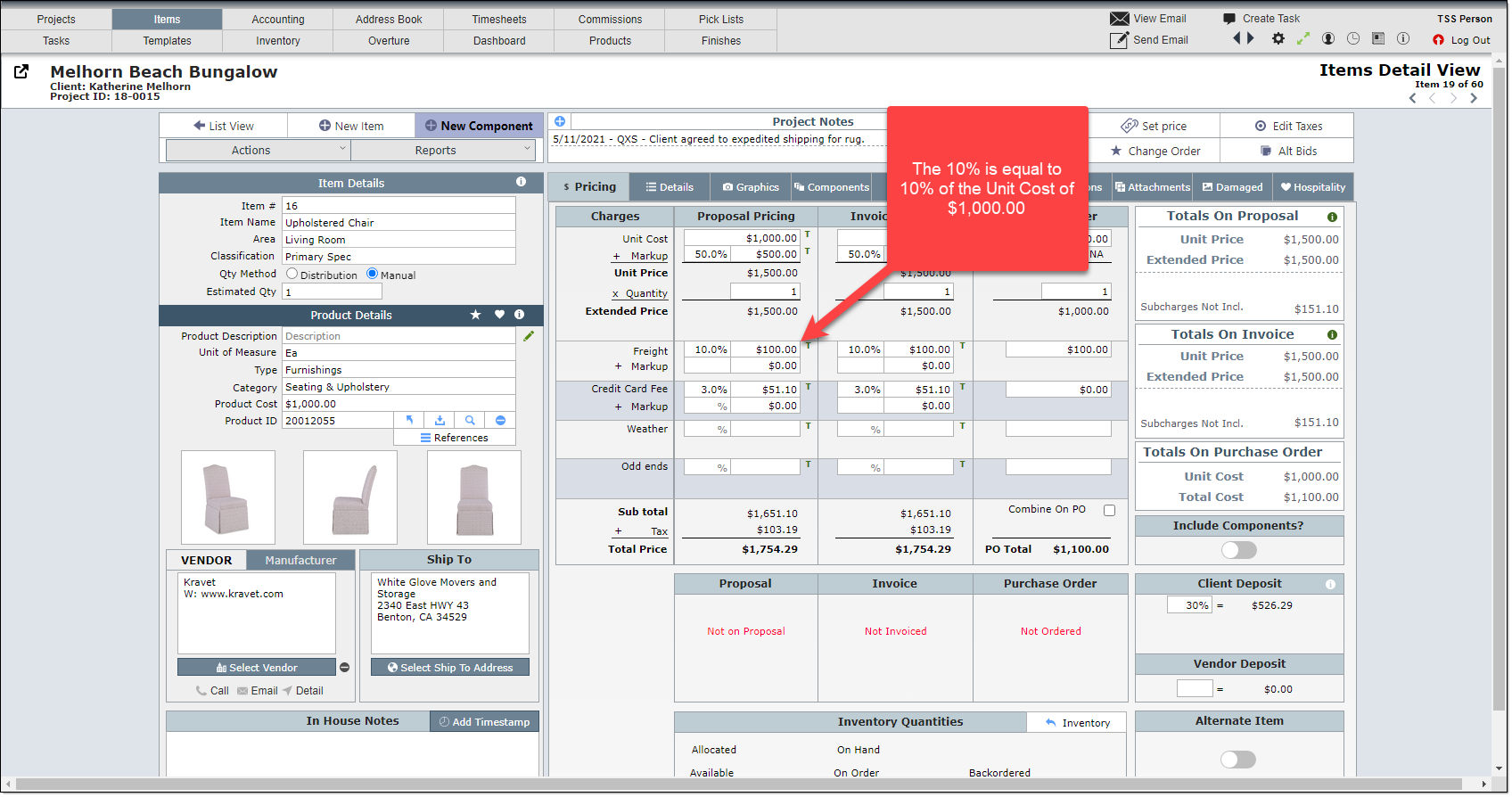The height and width of the screenshot is (797, 1512).
Task: Open the Address Book menu
Action: coord(389,20)
